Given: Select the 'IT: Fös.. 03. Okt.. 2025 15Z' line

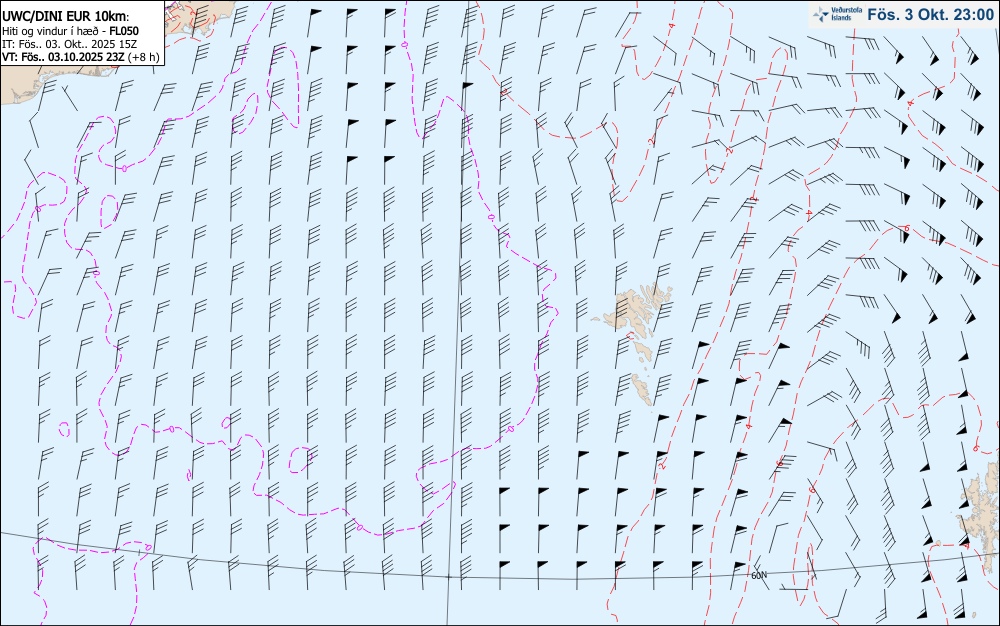Looking at the screenshot, I should pos(70,44).
